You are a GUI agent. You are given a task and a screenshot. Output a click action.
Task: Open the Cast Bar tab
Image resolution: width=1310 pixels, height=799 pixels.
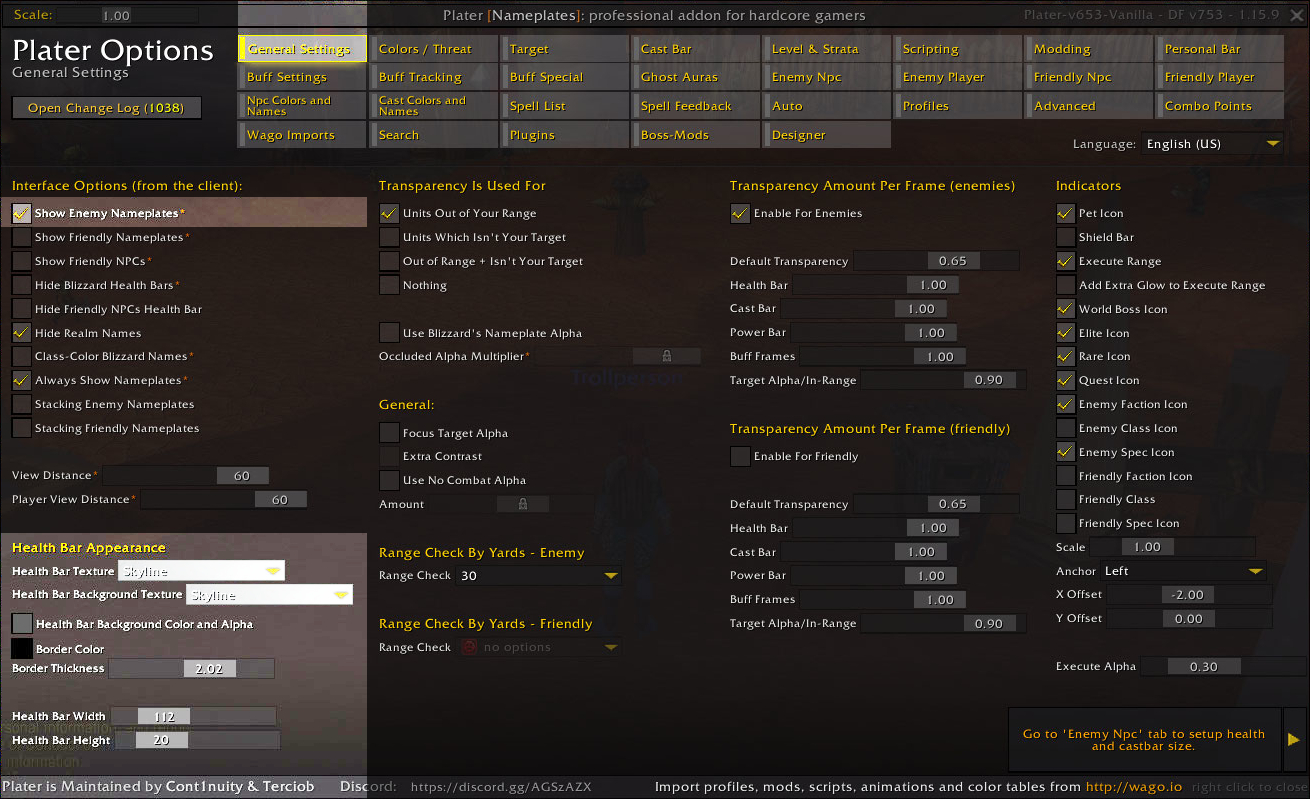tap(695, 49)
